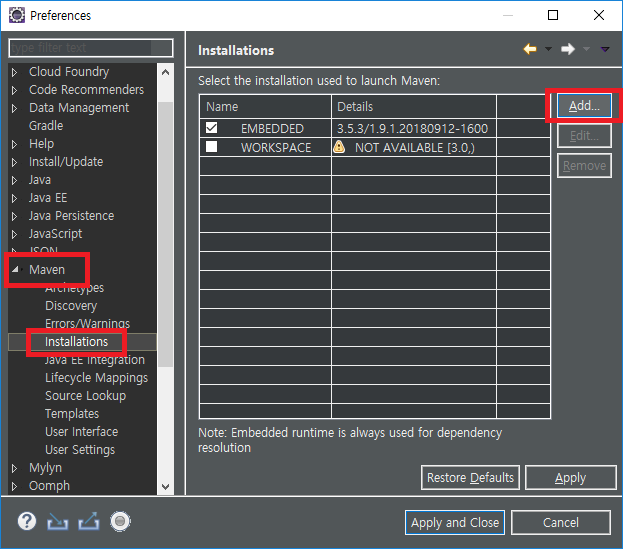The width and height of the screenshot is (623, 549).
Task: Click the Apply button
Action: (571, 477)
